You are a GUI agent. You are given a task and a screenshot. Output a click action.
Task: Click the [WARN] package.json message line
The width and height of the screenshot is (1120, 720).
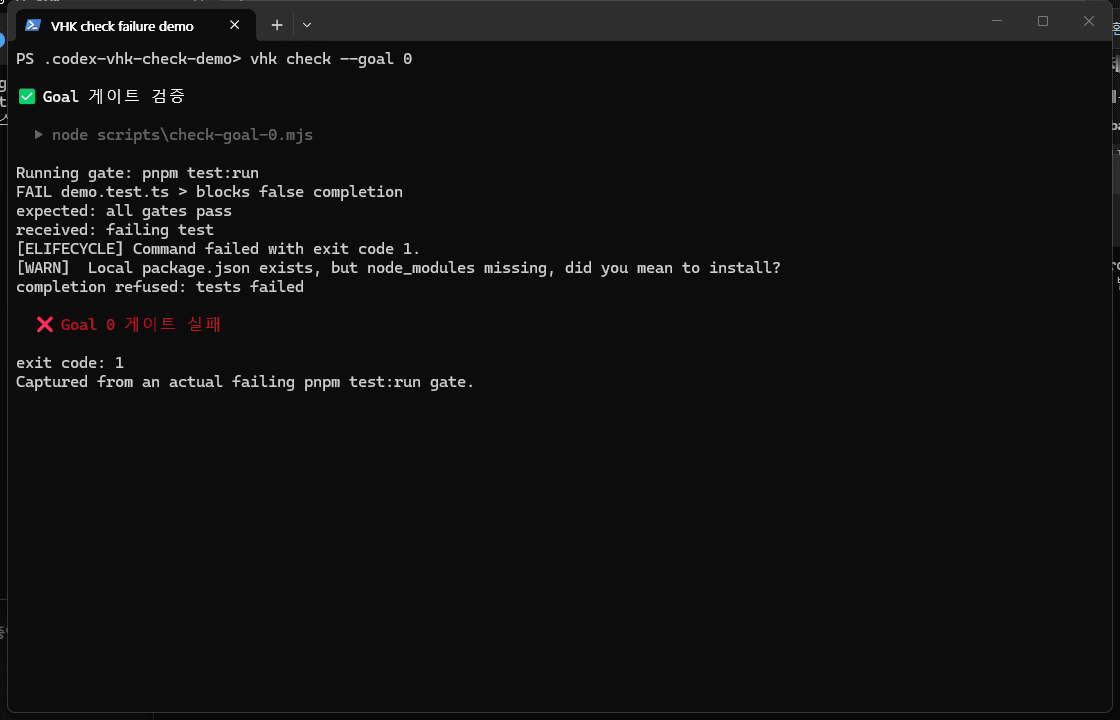pos(398,268)
